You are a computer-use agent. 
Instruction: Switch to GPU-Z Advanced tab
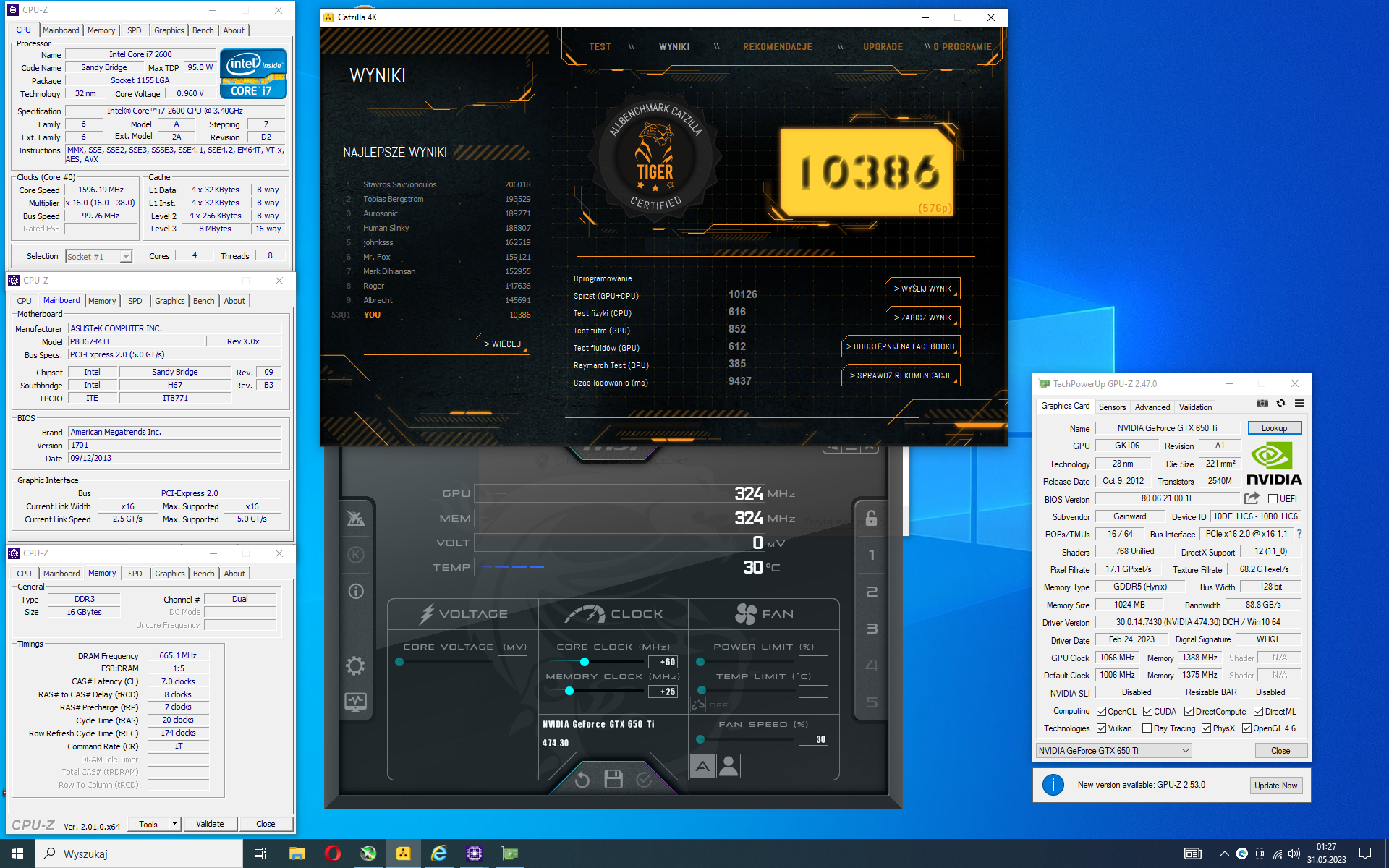coord(1152,407)
